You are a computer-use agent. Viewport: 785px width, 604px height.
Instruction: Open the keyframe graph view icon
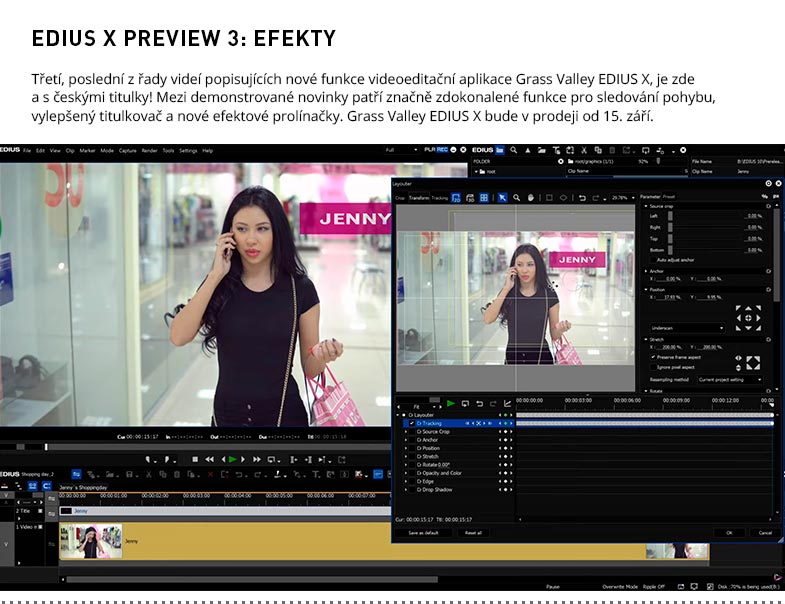point(507,404)
